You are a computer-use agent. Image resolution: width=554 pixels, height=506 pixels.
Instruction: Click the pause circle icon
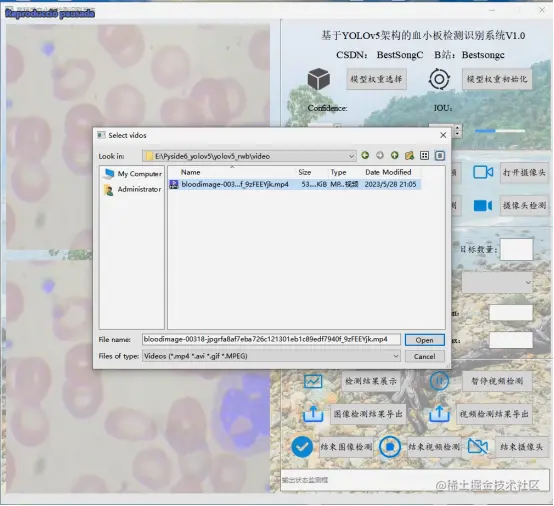click(439, 381)
